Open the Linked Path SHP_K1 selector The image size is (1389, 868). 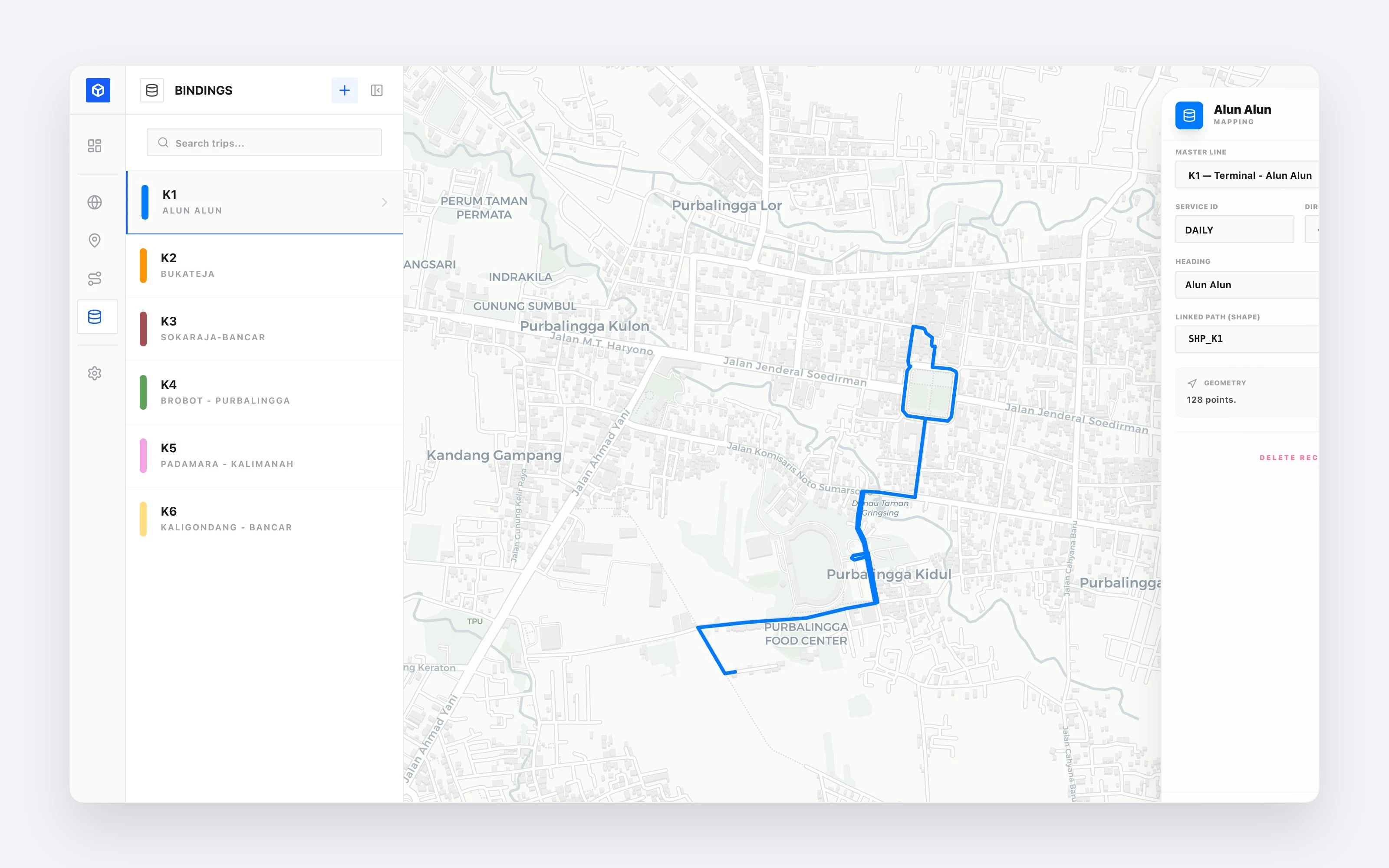pyautogui.click(x=1247, y=339)
